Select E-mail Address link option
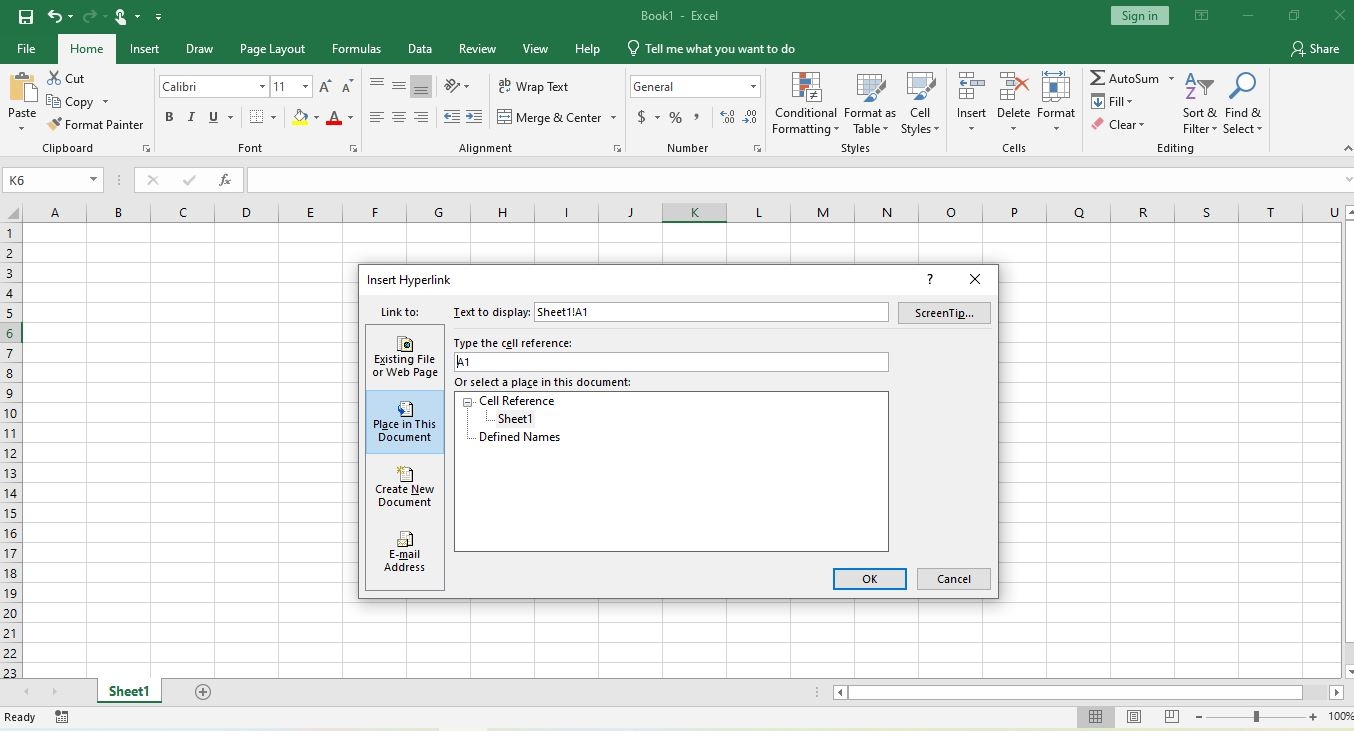Viewport: 1354px width, 731px height. coord(405,552)
